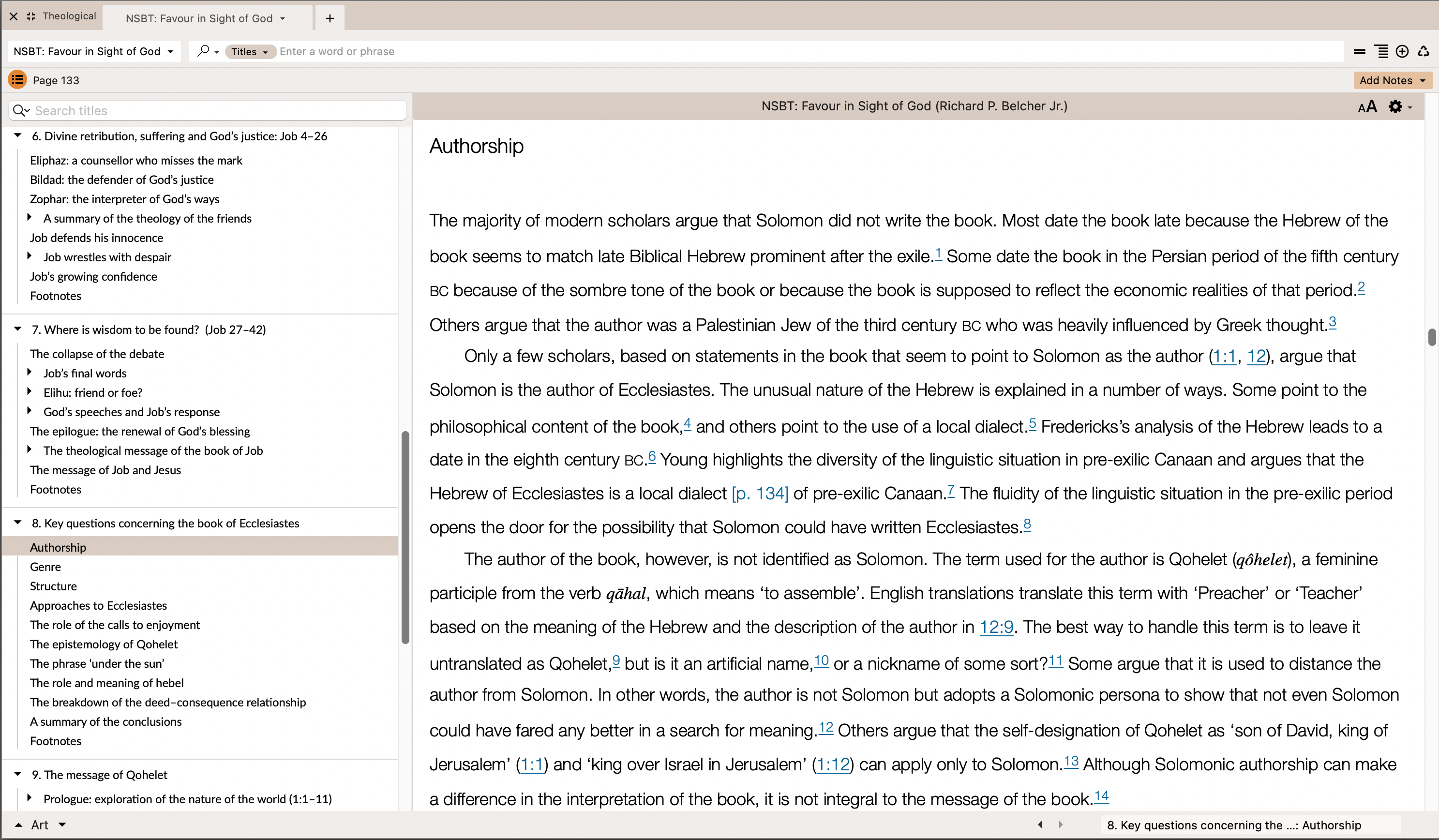Select Structure in the contents list

(53, 586)
